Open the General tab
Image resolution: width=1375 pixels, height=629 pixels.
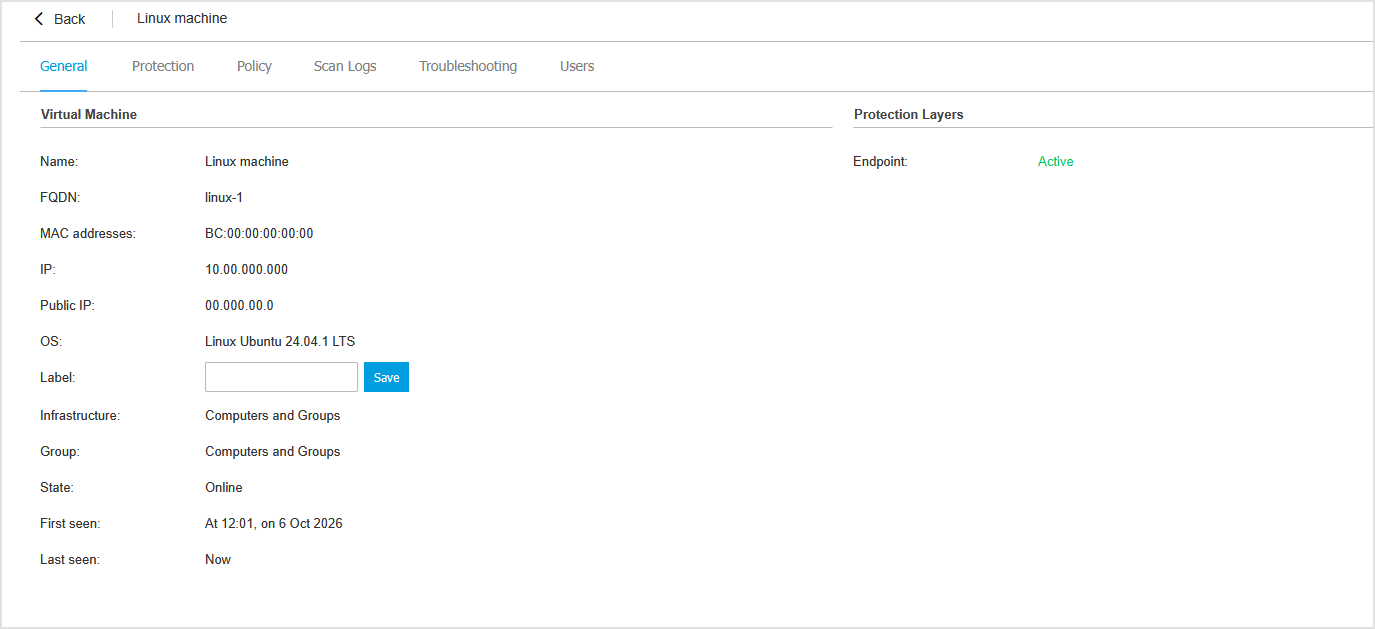64,66
